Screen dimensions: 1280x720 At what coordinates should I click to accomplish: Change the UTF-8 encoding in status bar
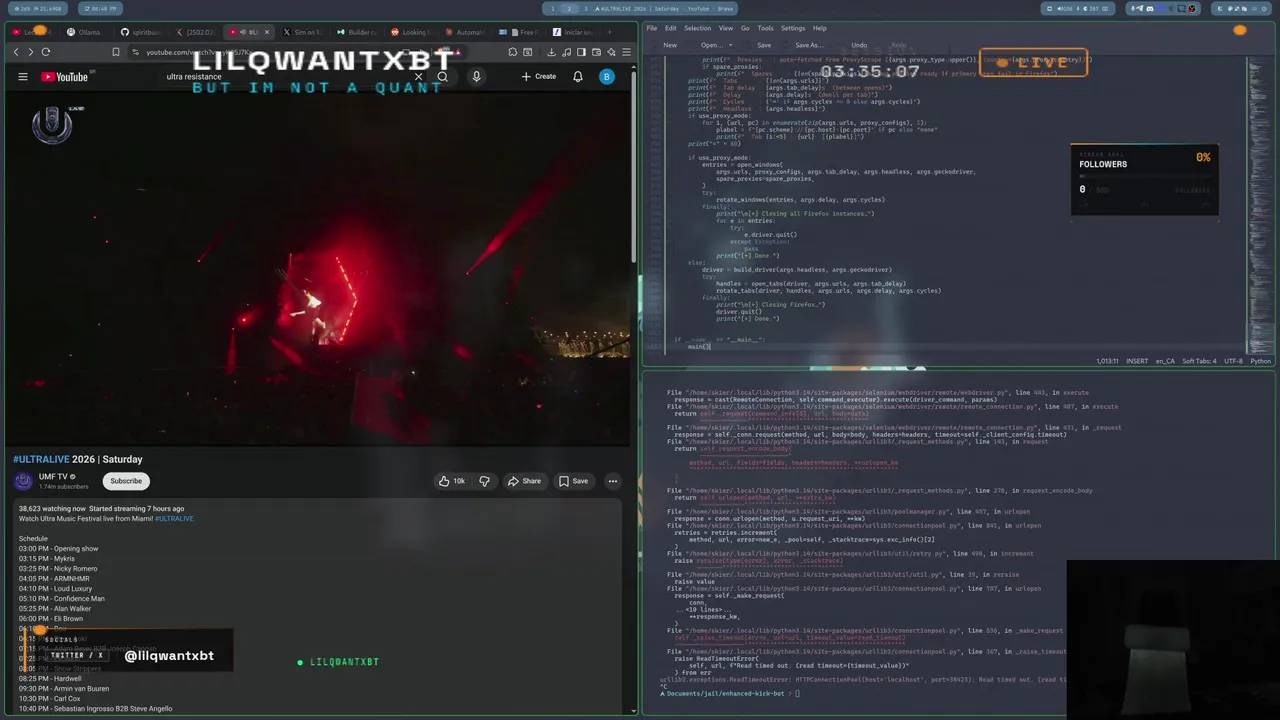[1232, 361]
